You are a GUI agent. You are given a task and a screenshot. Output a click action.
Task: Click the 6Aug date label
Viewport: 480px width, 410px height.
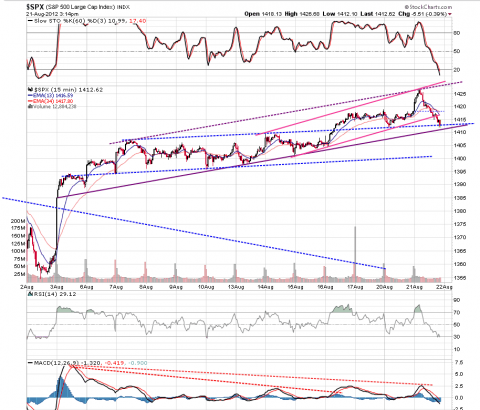86,287
